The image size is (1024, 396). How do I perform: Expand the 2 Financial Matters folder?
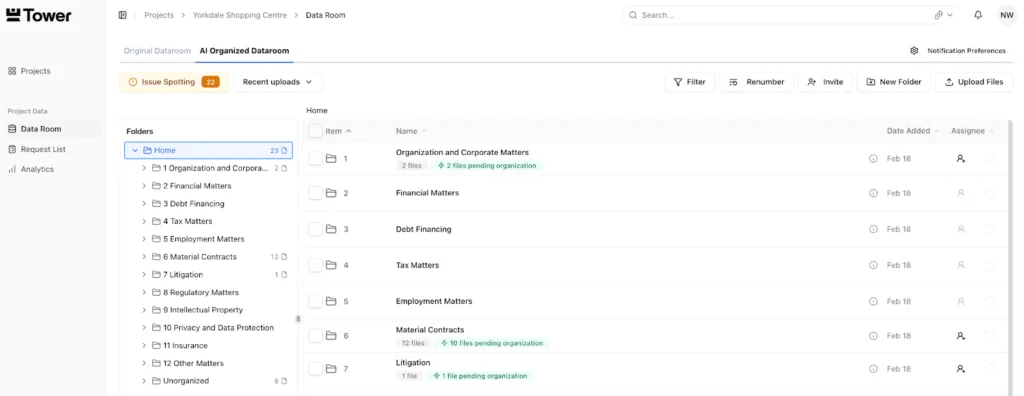[144, 186]
